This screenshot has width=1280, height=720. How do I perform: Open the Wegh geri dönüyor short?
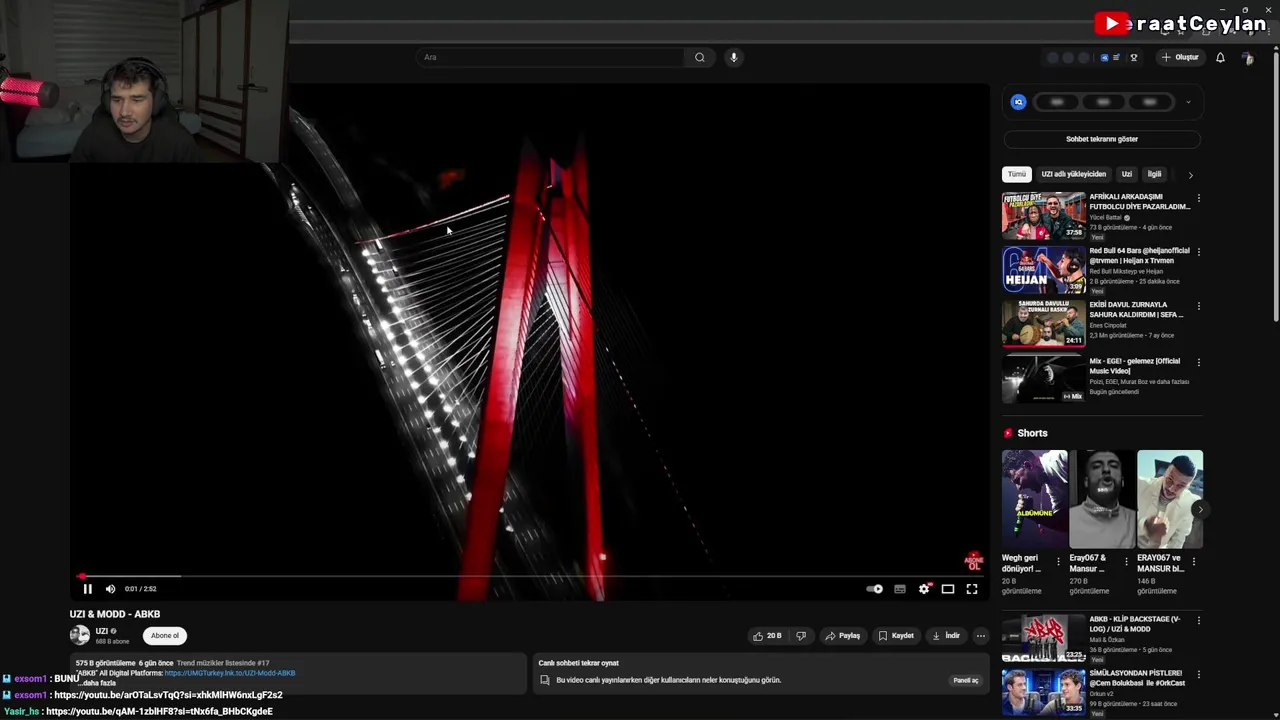click(1035, 499)
